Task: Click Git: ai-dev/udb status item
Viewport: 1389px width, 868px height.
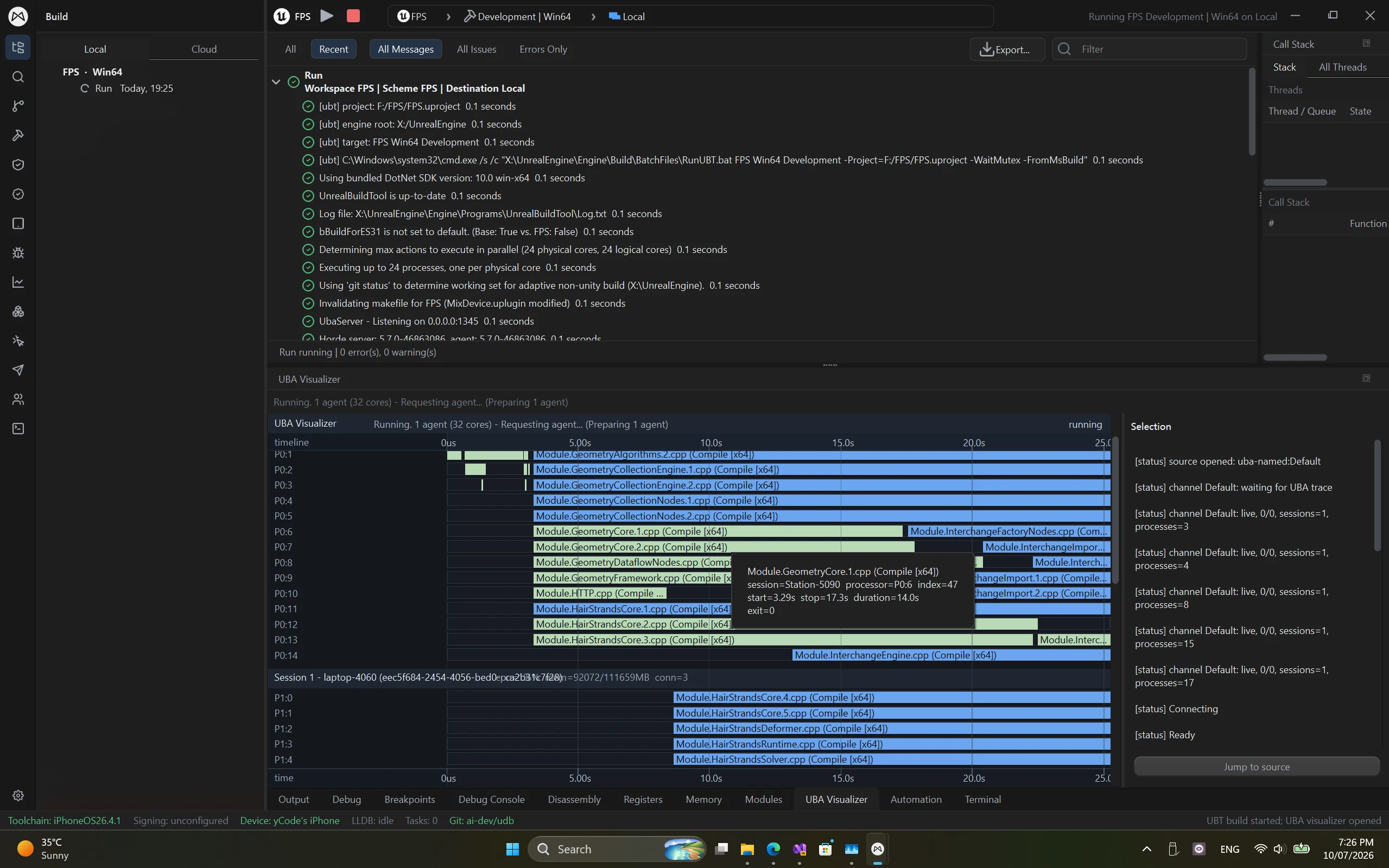Action: pos(481,820)
